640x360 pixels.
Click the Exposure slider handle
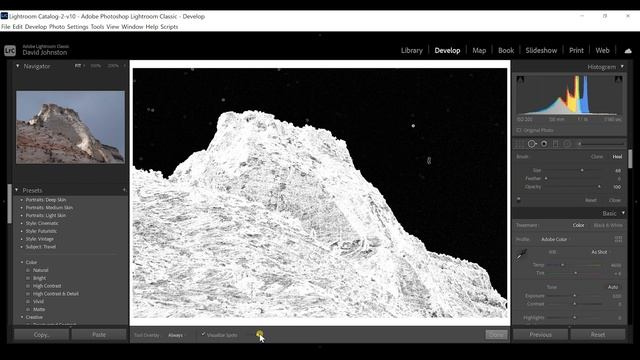click(x=575, y=296)
